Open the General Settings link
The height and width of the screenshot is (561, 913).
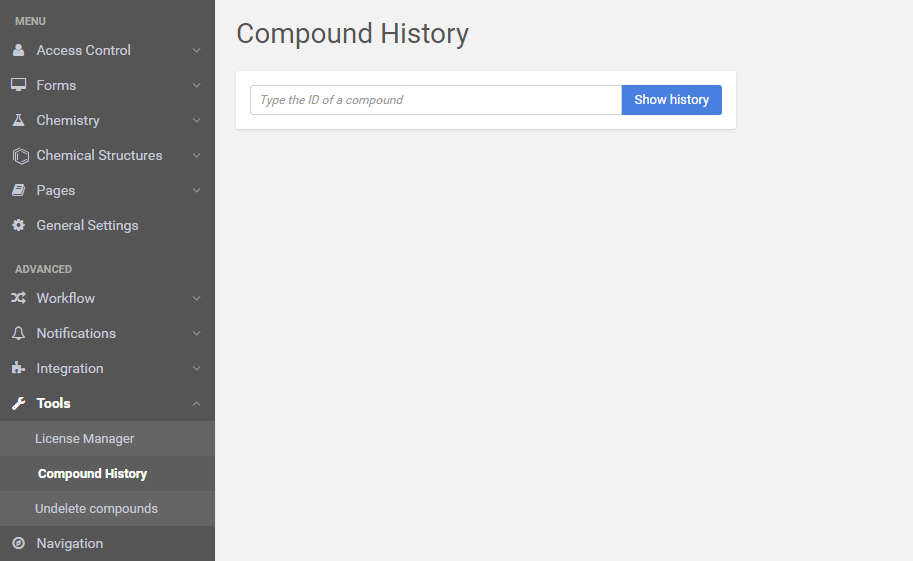click(x=87, y=225)
